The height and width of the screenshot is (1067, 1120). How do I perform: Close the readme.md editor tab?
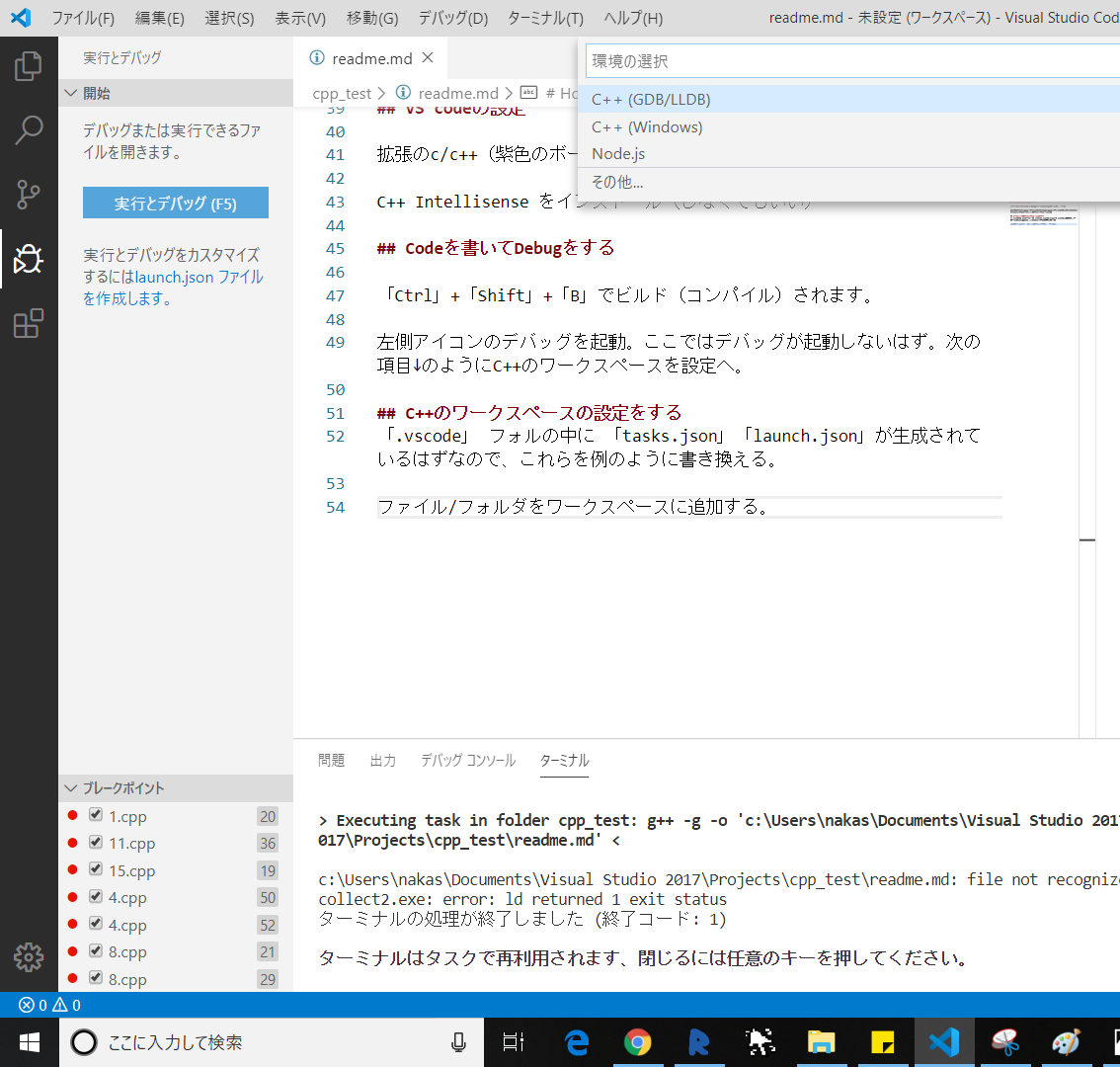coord(428,57)
